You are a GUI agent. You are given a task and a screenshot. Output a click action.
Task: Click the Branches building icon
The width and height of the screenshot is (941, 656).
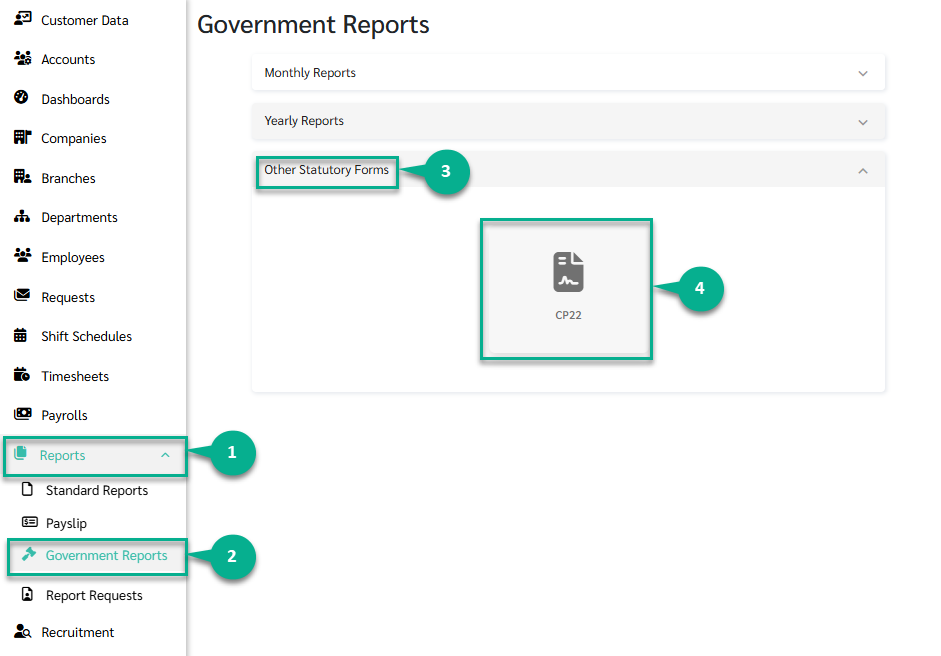[22, 176]
